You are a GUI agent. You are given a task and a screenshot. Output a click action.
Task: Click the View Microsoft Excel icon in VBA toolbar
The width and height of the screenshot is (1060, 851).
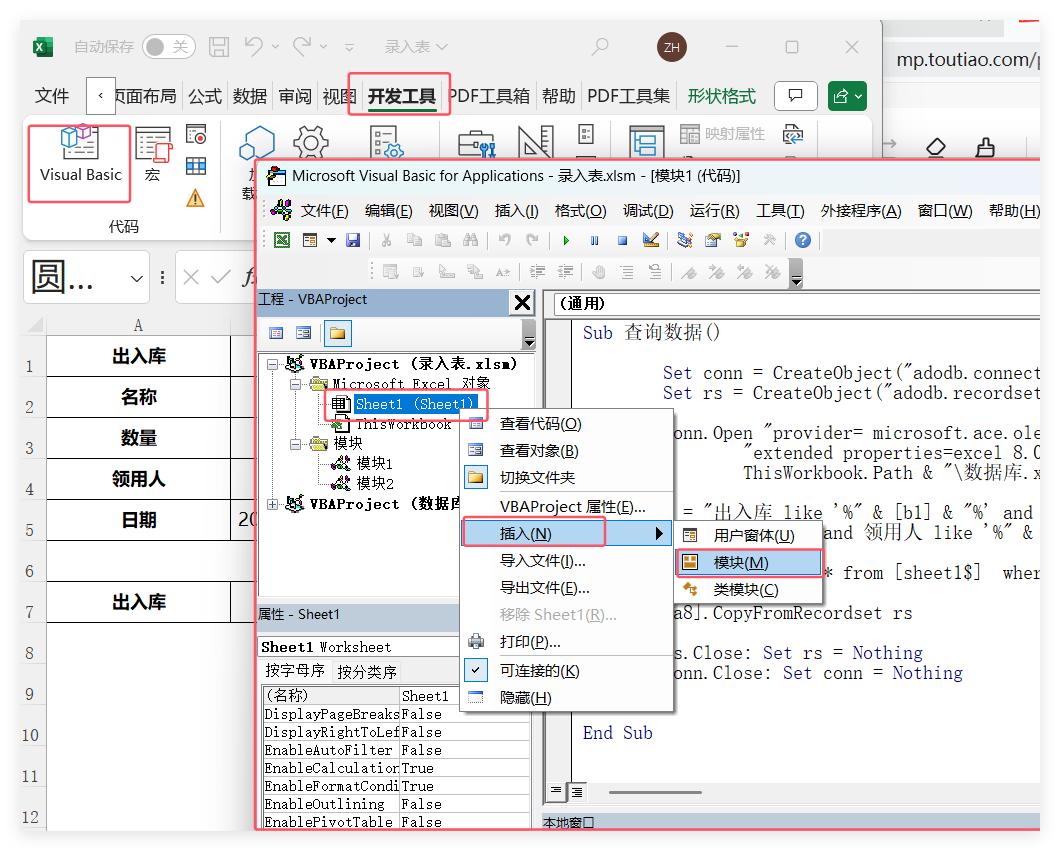point(282,240)
